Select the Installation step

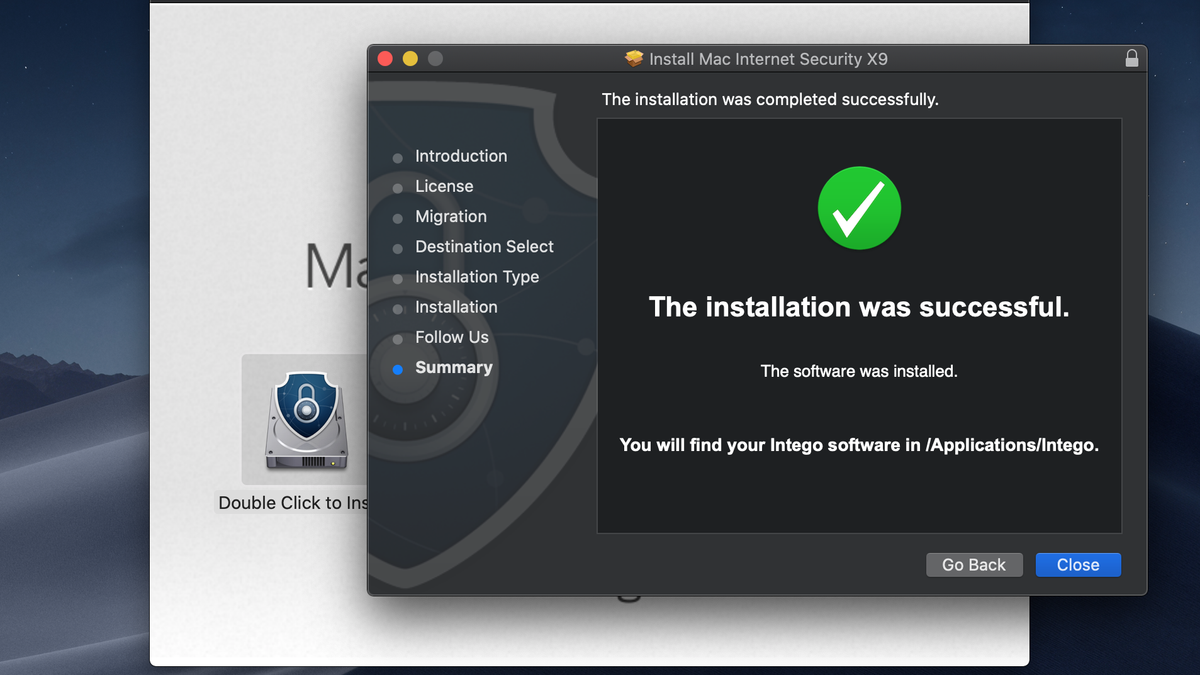456,307
